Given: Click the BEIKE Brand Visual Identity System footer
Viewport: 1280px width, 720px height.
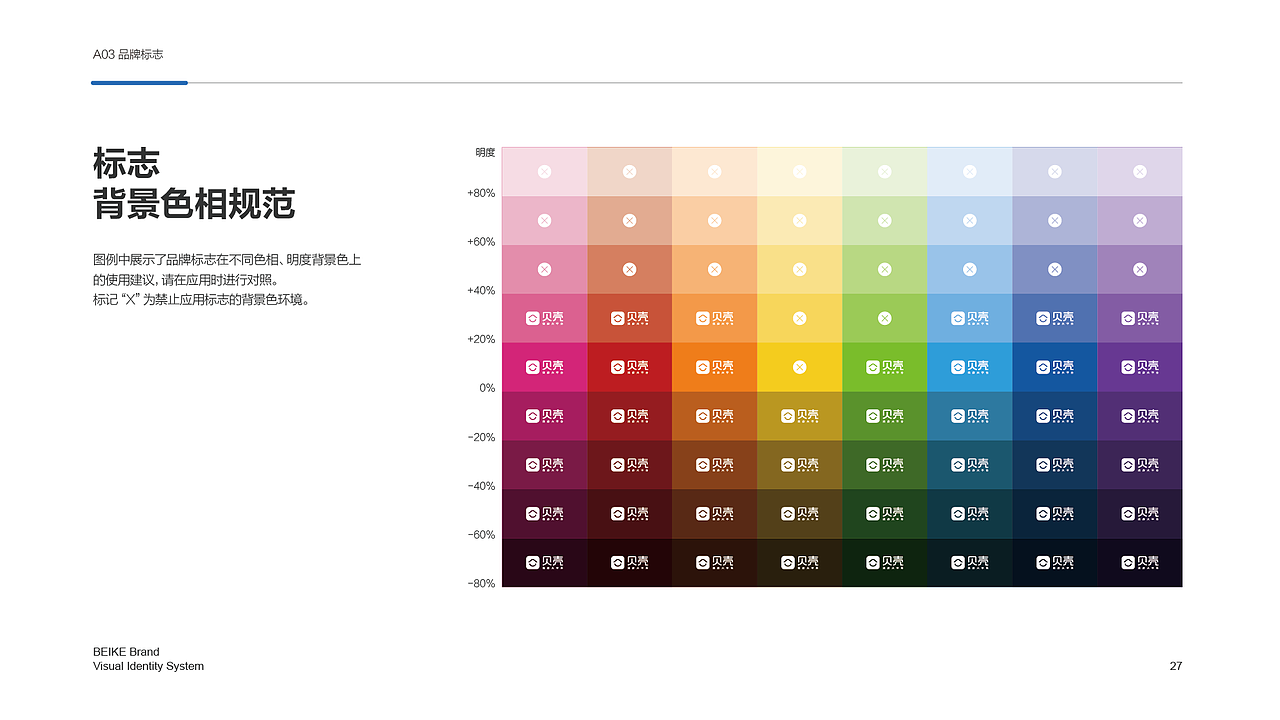Looking at the screenshot, I should coord(148,659).
